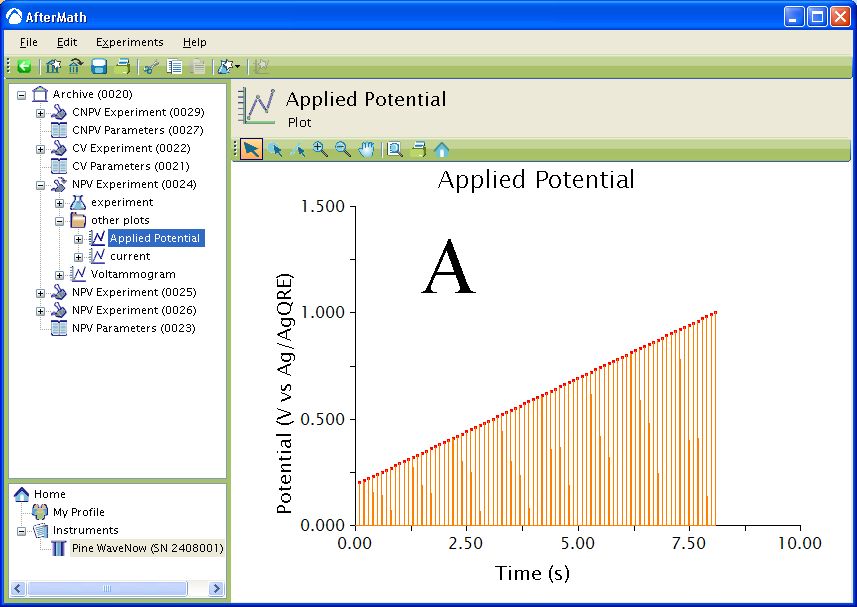
Task: Open the Edit menu
Action: 67,42
